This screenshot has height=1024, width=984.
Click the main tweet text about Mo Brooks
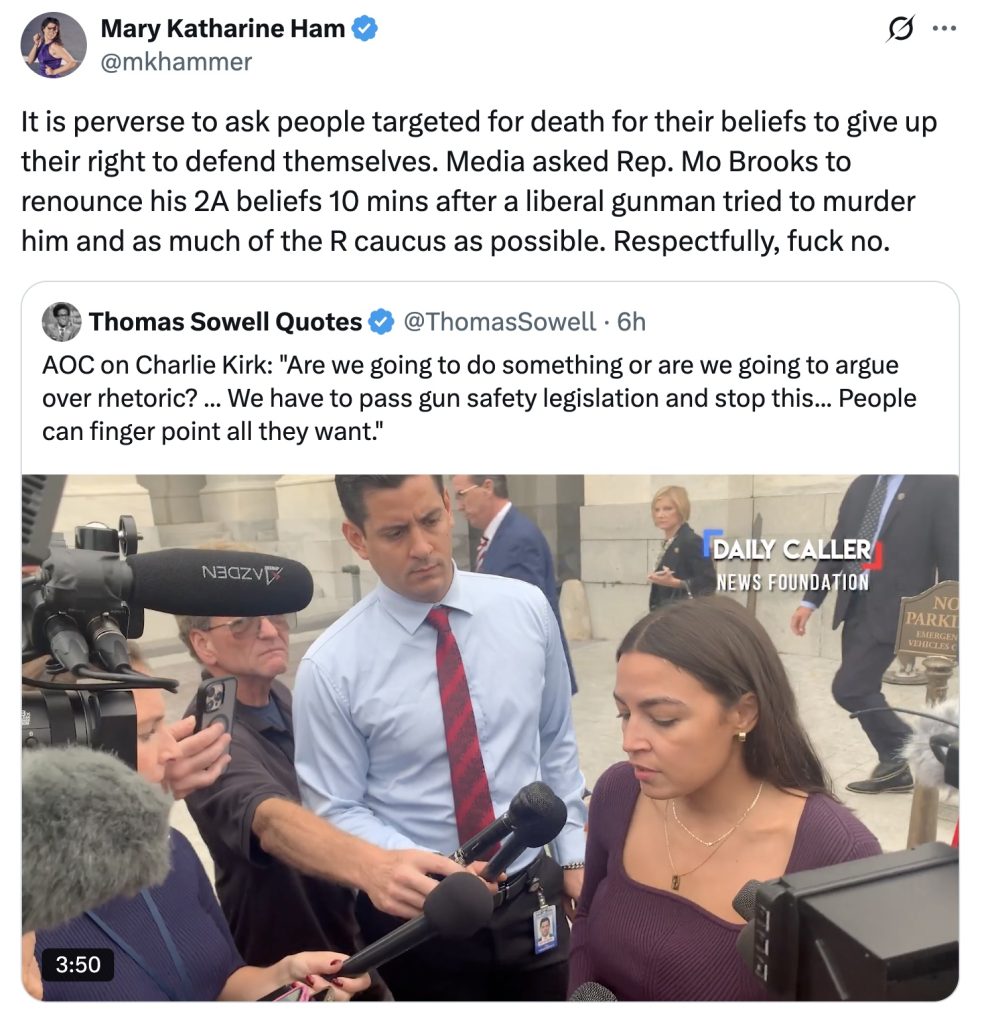479,182
